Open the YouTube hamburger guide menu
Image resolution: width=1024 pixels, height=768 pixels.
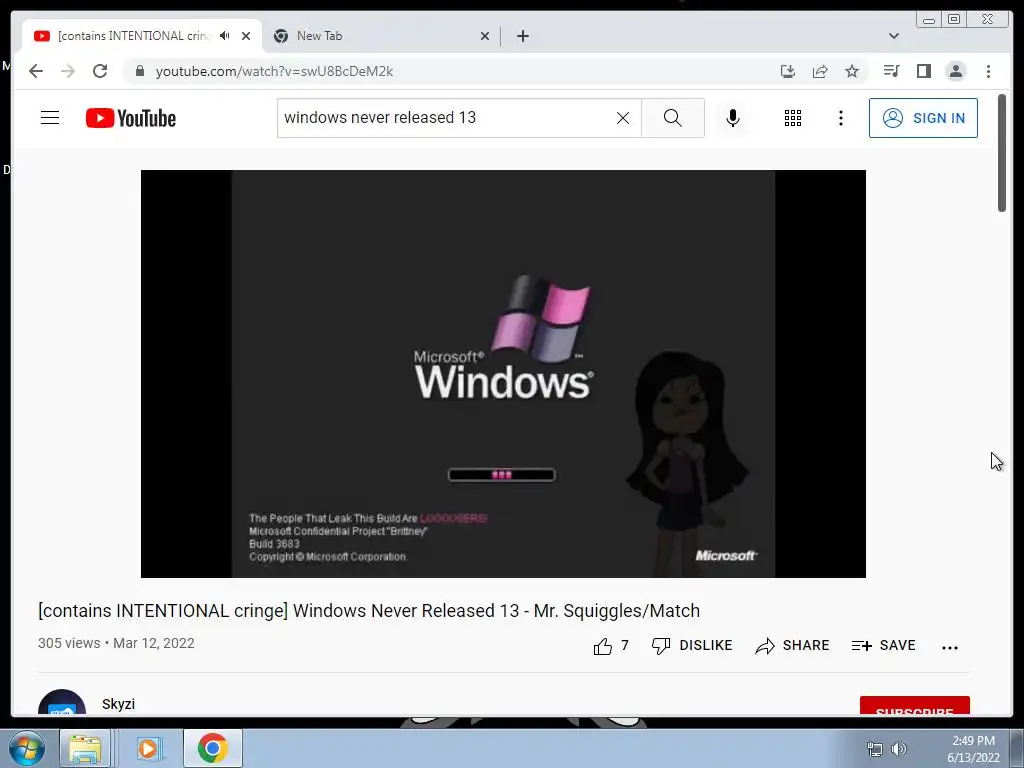(50, 118)
